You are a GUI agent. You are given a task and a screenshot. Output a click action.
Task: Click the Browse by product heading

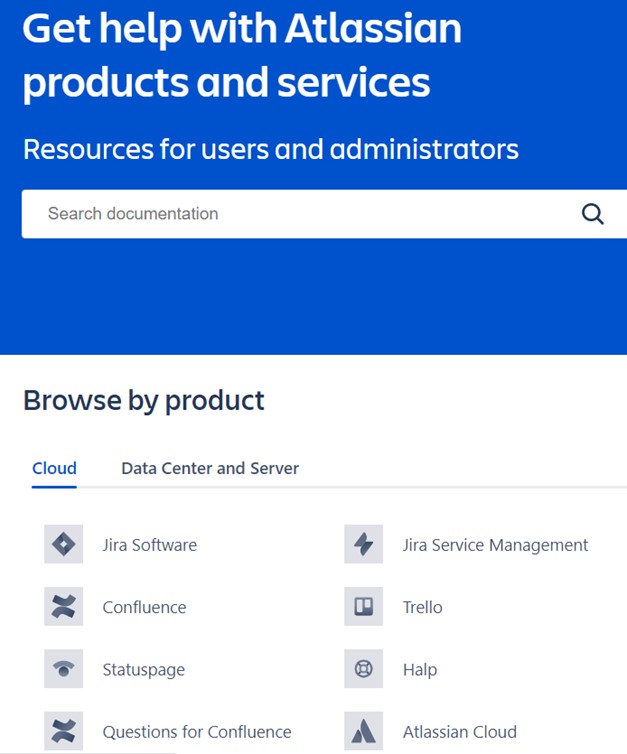click(144, 401)
